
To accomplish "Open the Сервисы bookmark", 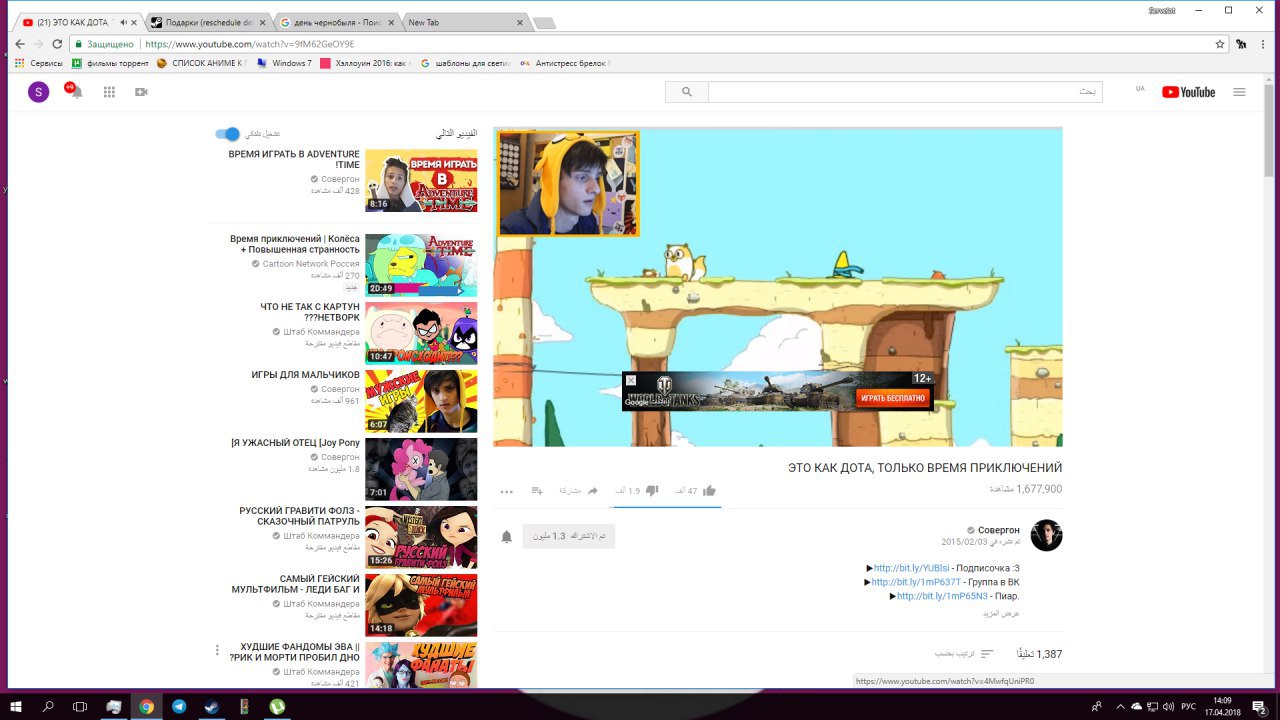I will coord(39,63).
